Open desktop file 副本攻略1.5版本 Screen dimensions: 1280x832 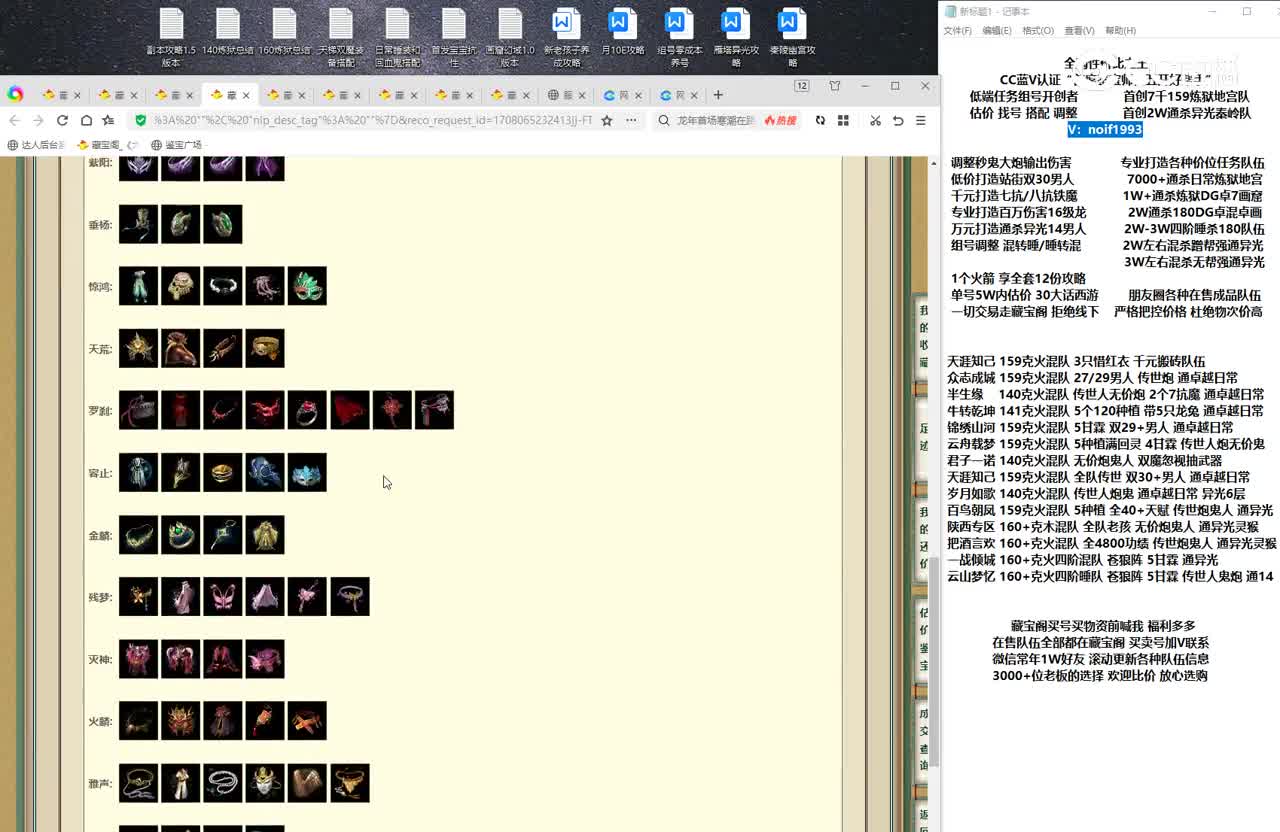click(x=171, y=37)
